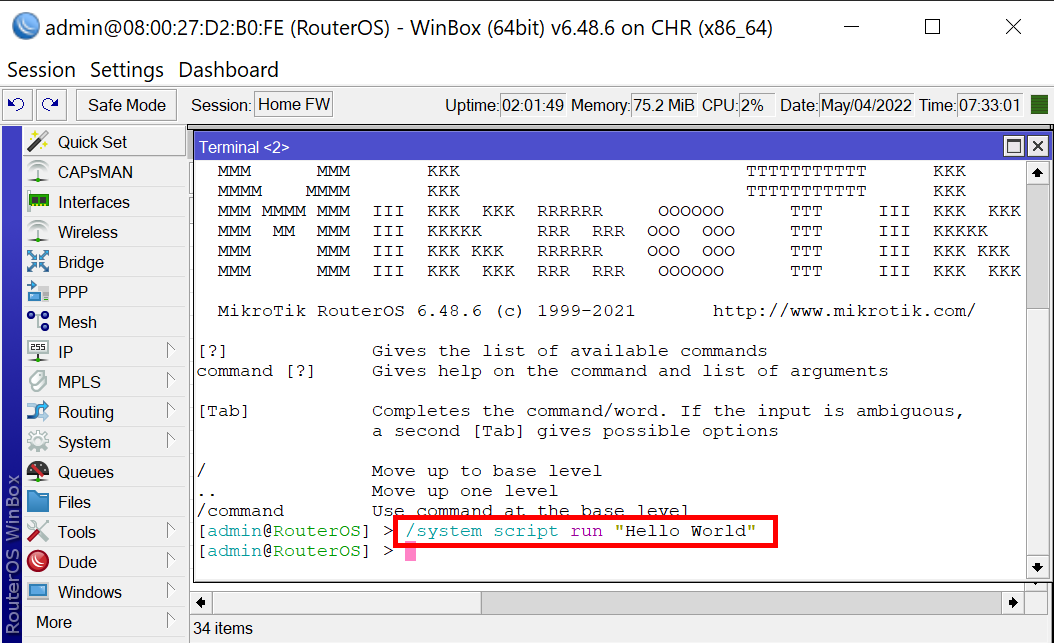Expand the IP submenu arrow
The height and width of the screenshot is (643, 1054).
click(171, 351)
